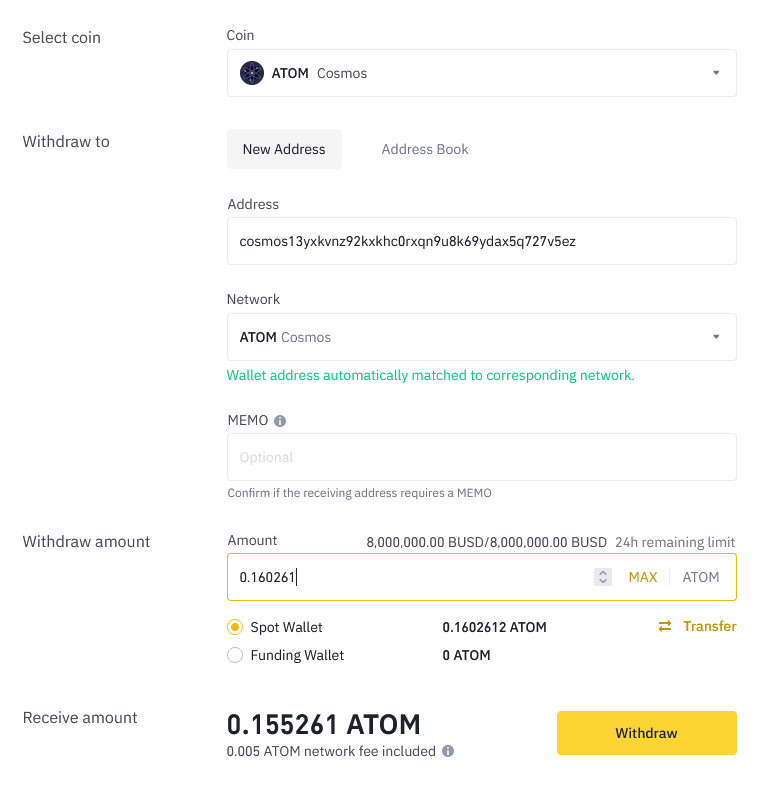Increase amount with stepper up arrow
This screenshot has height=790, width=763.
603,573
